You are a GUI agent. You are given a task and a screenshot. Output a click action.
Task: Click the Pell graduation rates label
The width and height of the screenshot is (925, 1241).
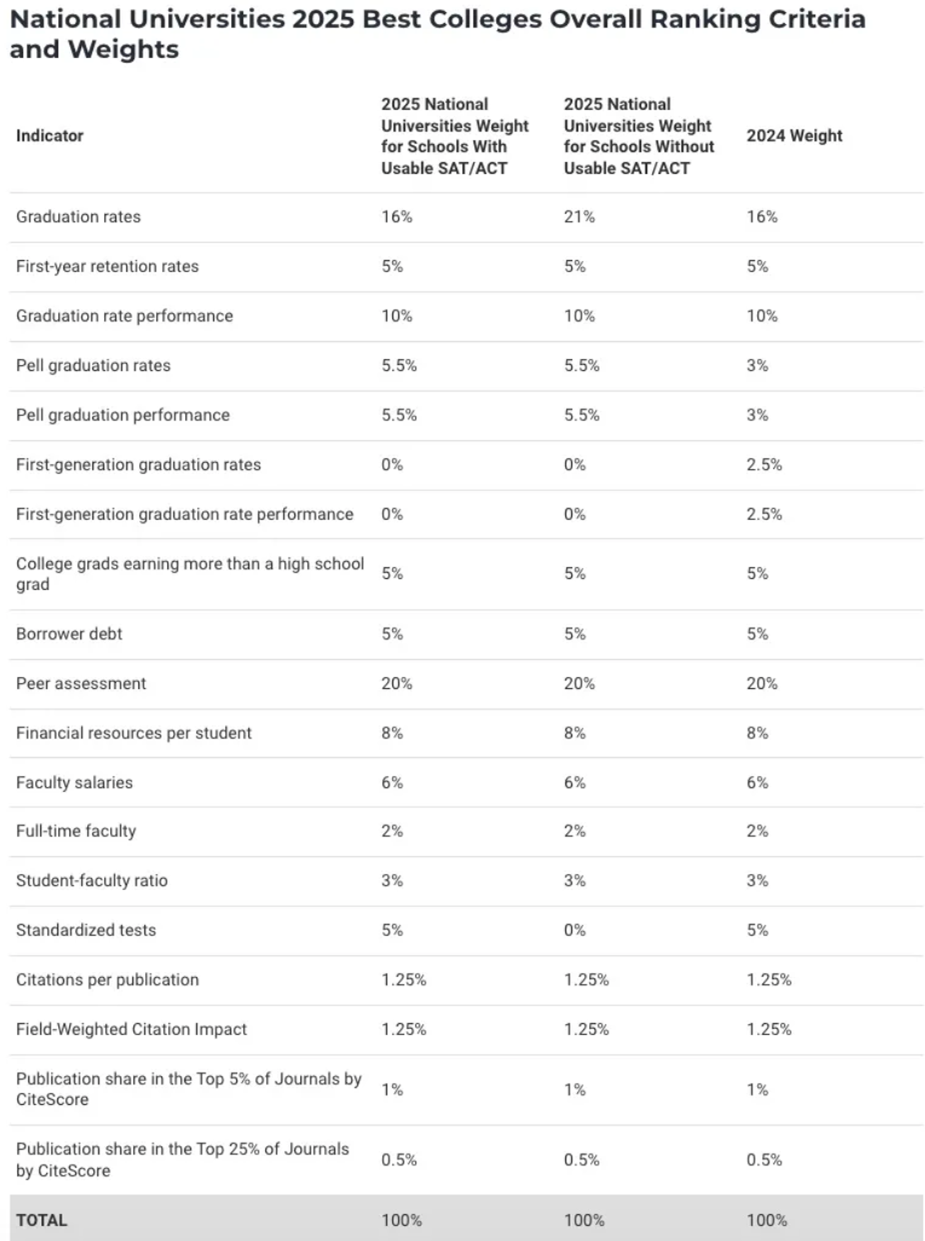point(93,366)
